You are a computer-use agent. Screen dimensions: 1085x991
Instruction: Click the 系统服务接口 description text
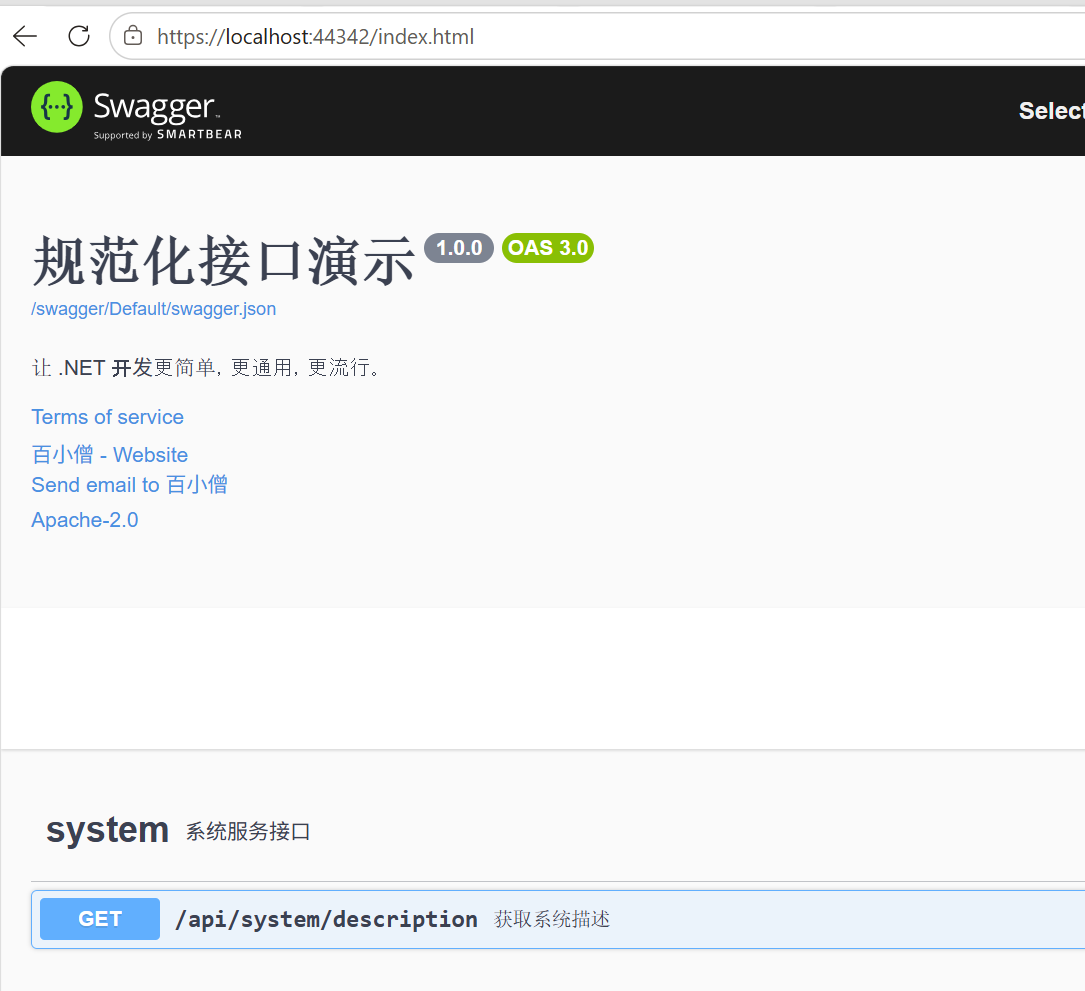pos(248,831)
